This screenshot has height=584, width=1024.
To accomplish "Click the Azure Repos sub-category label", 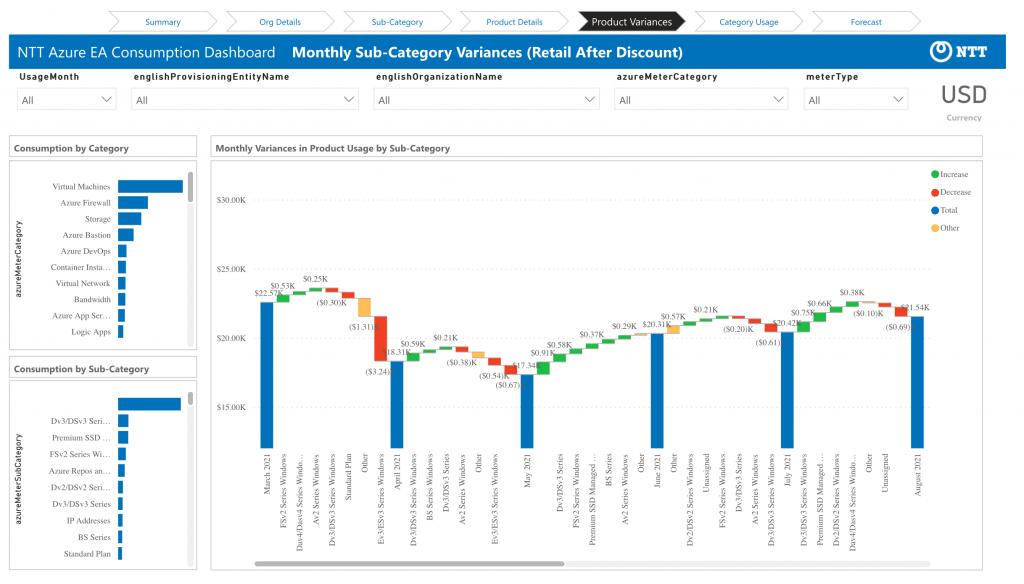I will pos(80,471).
